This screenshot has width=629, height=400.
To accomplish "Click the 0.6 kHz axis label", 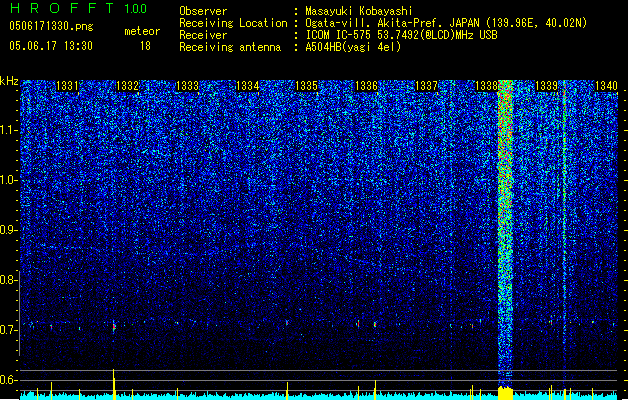I will (x=8, y=380).
